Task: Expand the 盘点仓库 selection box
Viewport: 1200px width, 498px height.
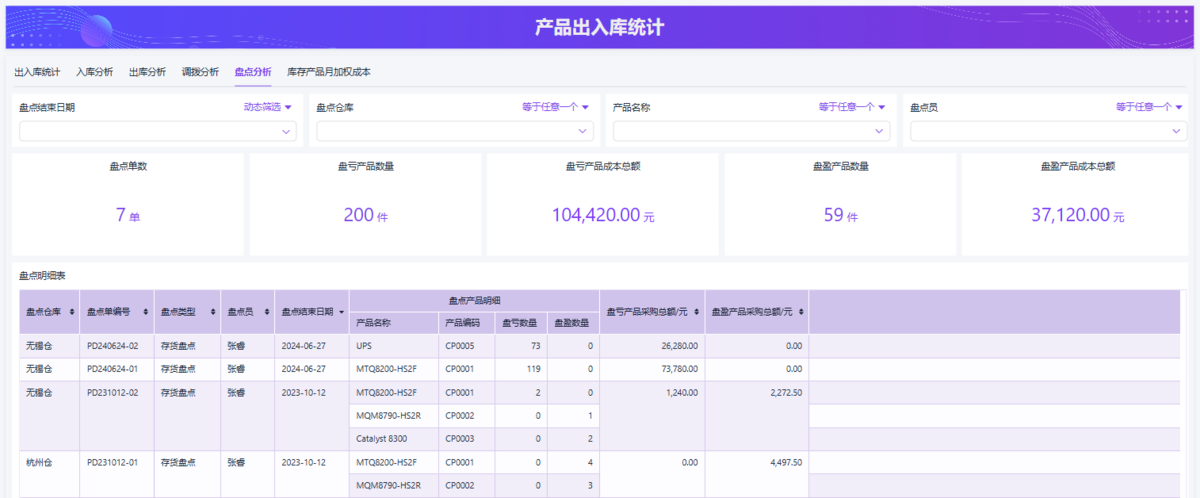Action: coord(453,131)
